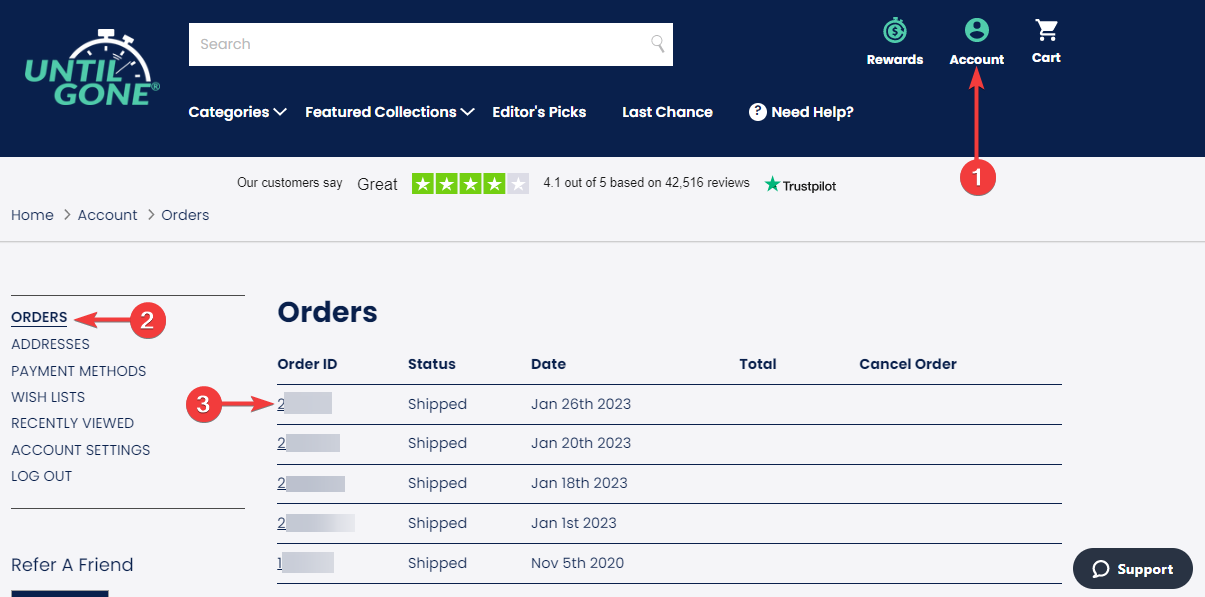Click the Home breadcrumb link
1205x597 pixels.
pyautogui.click(x=32, y=215)
